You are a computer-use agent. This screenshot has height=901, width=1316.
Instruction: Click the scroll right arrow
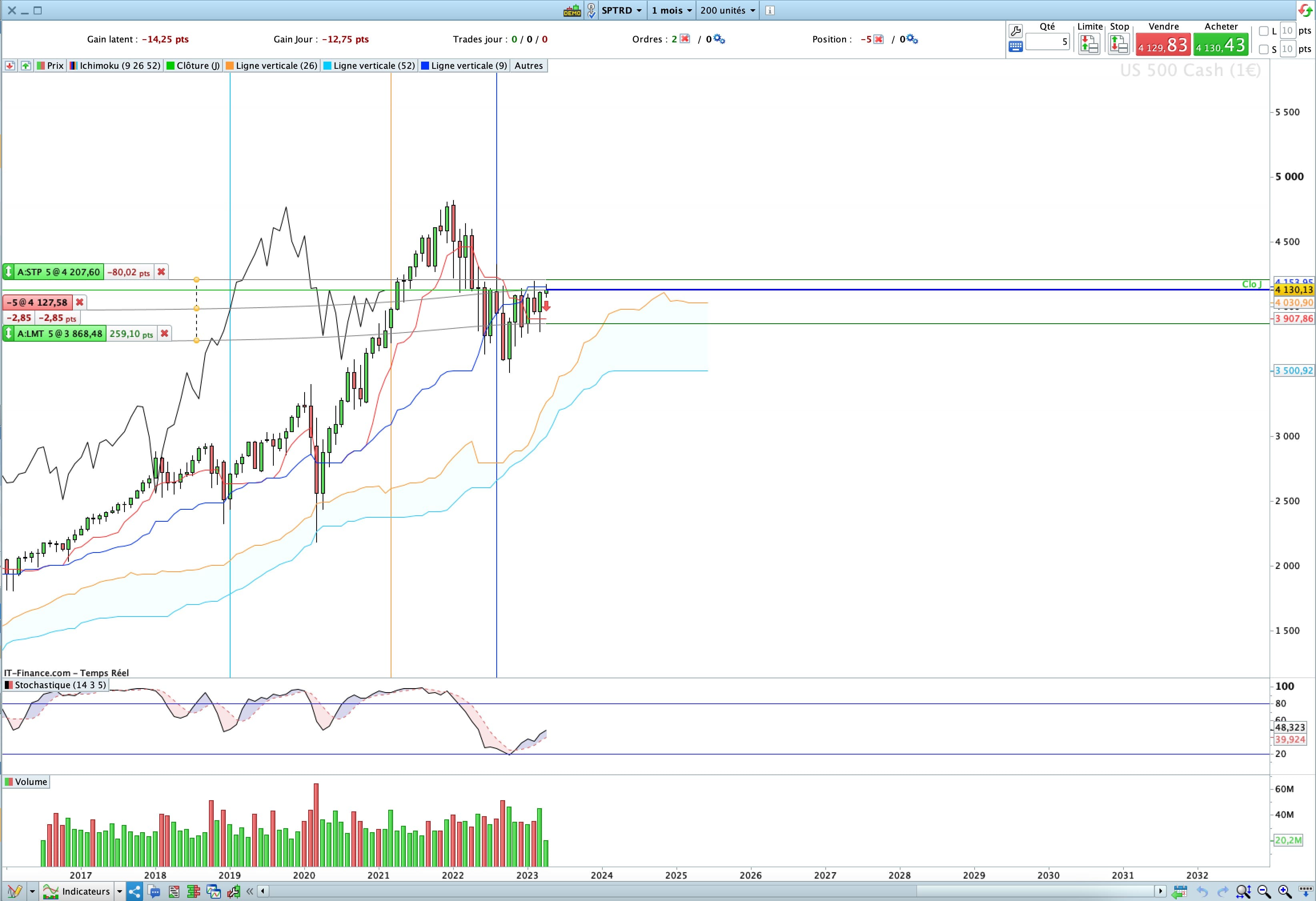(x=1161, y=891)
